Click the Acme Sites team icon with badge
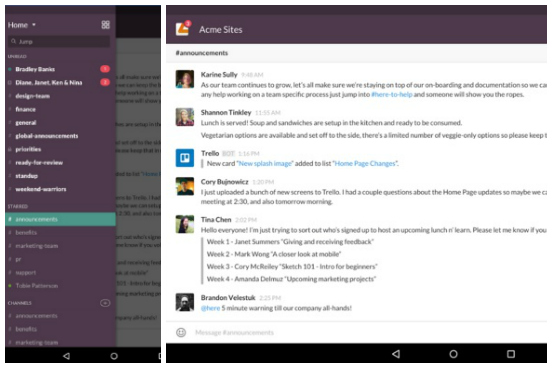552x368 pixels. 183,29
